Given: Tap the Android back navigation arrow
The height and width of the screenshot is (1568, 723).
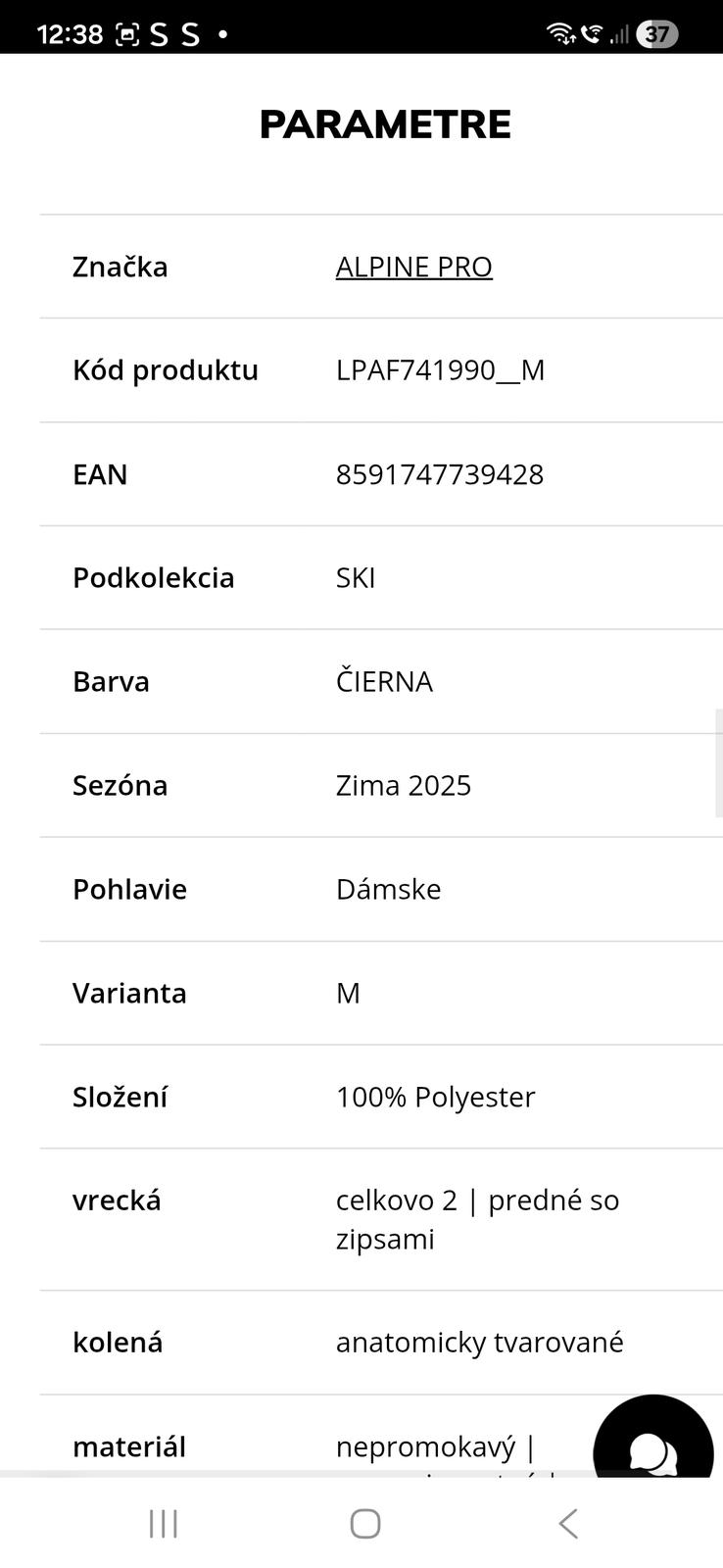Looking at the screenshot, I should pyautogui.click(x=568, y=1523).
